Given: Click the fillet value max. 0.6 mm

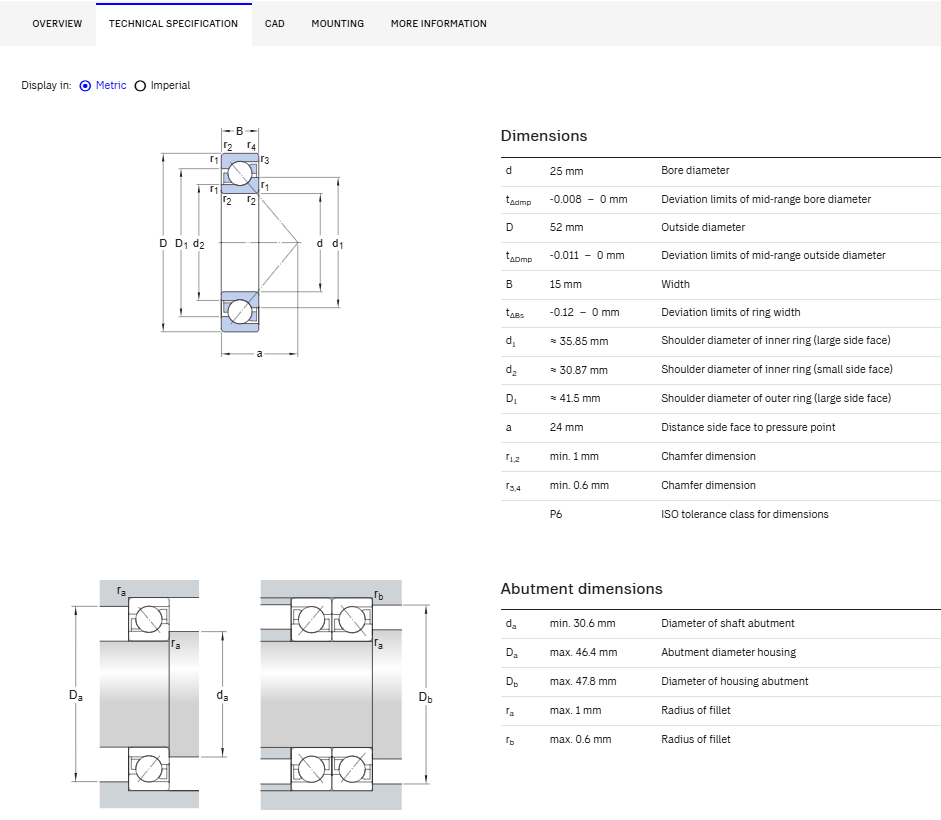Looking at the screenshot, I should (x=580, y=740).
